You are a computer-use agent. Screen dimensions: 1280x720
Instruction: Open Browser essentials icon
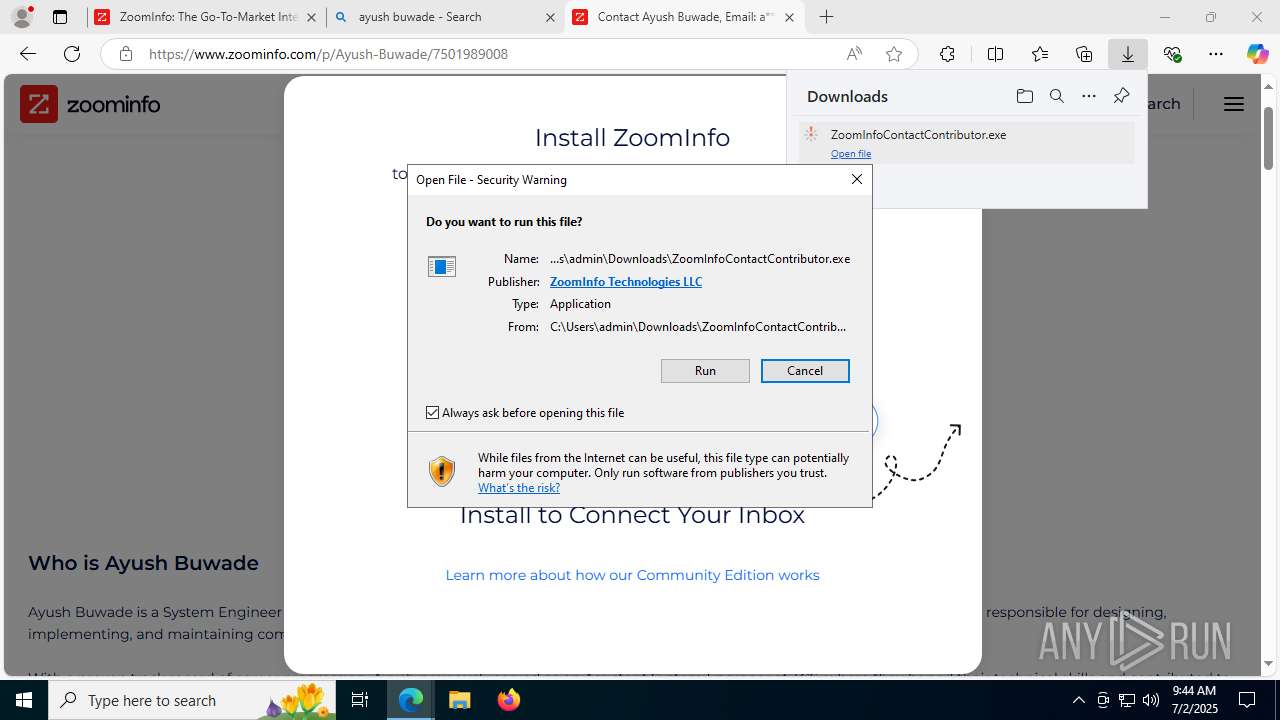[1172, 54]
